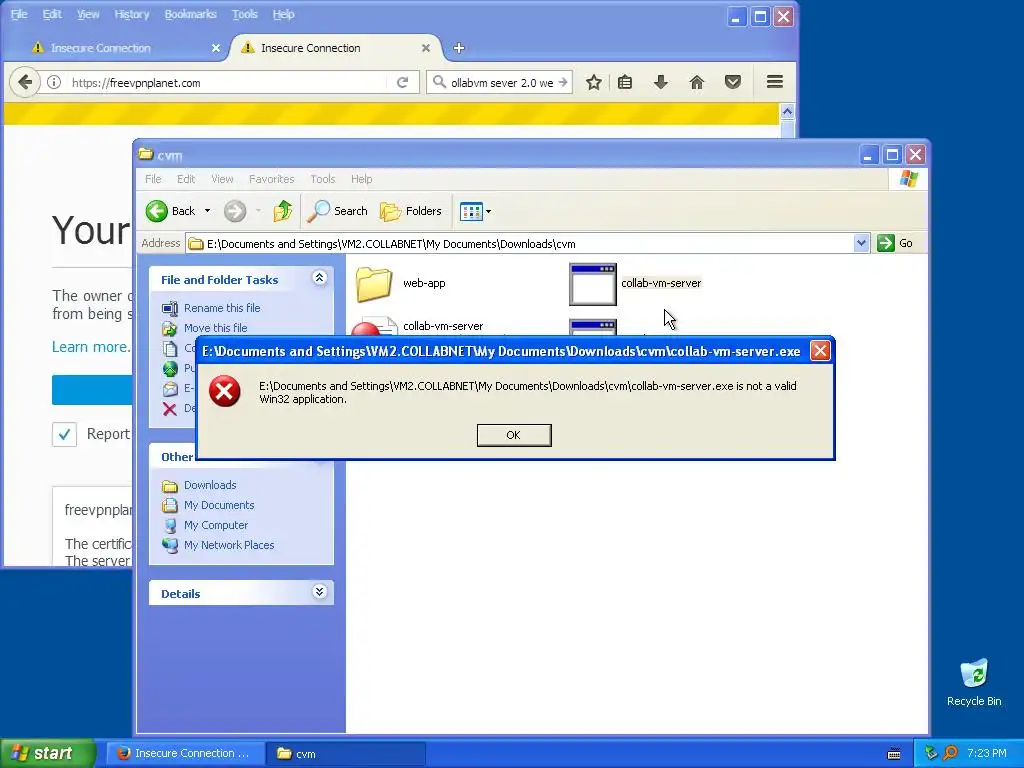Image resolution: width=1024 pixels, height=768 pixels.
Task: Close the first Insecure Connection tab
Action: click(x=216, y=48)
